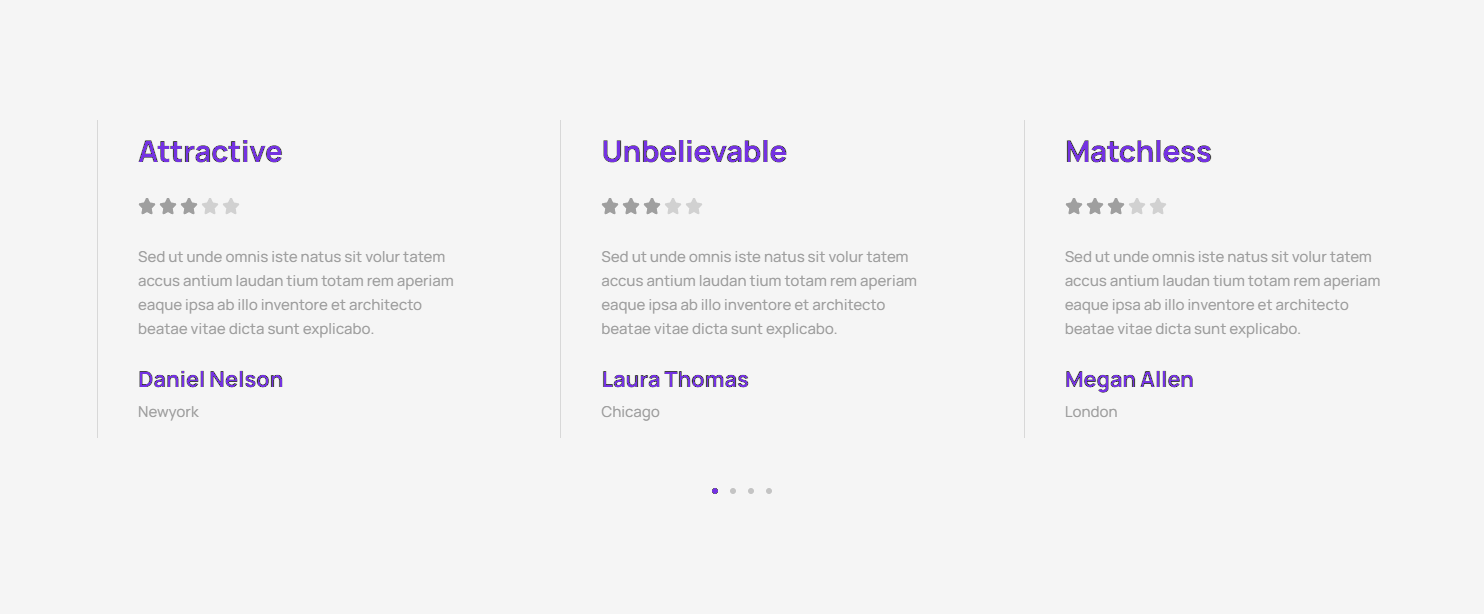Click the Unbelievable testimonial heading
1484x614 pixels.
click(x=694, y=152)
